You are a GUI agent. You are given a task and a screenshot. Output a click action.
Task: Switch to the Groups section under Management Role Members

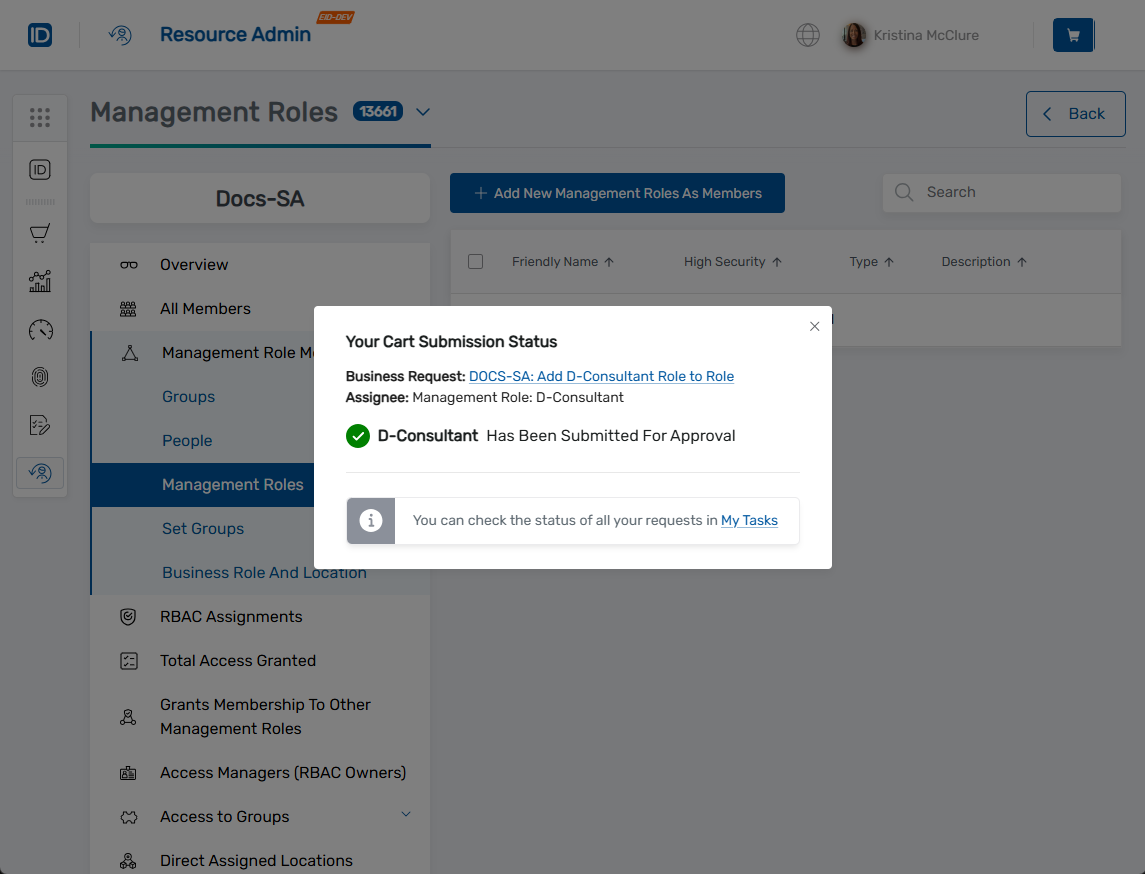pyautogui.click(x=188, y=396)
